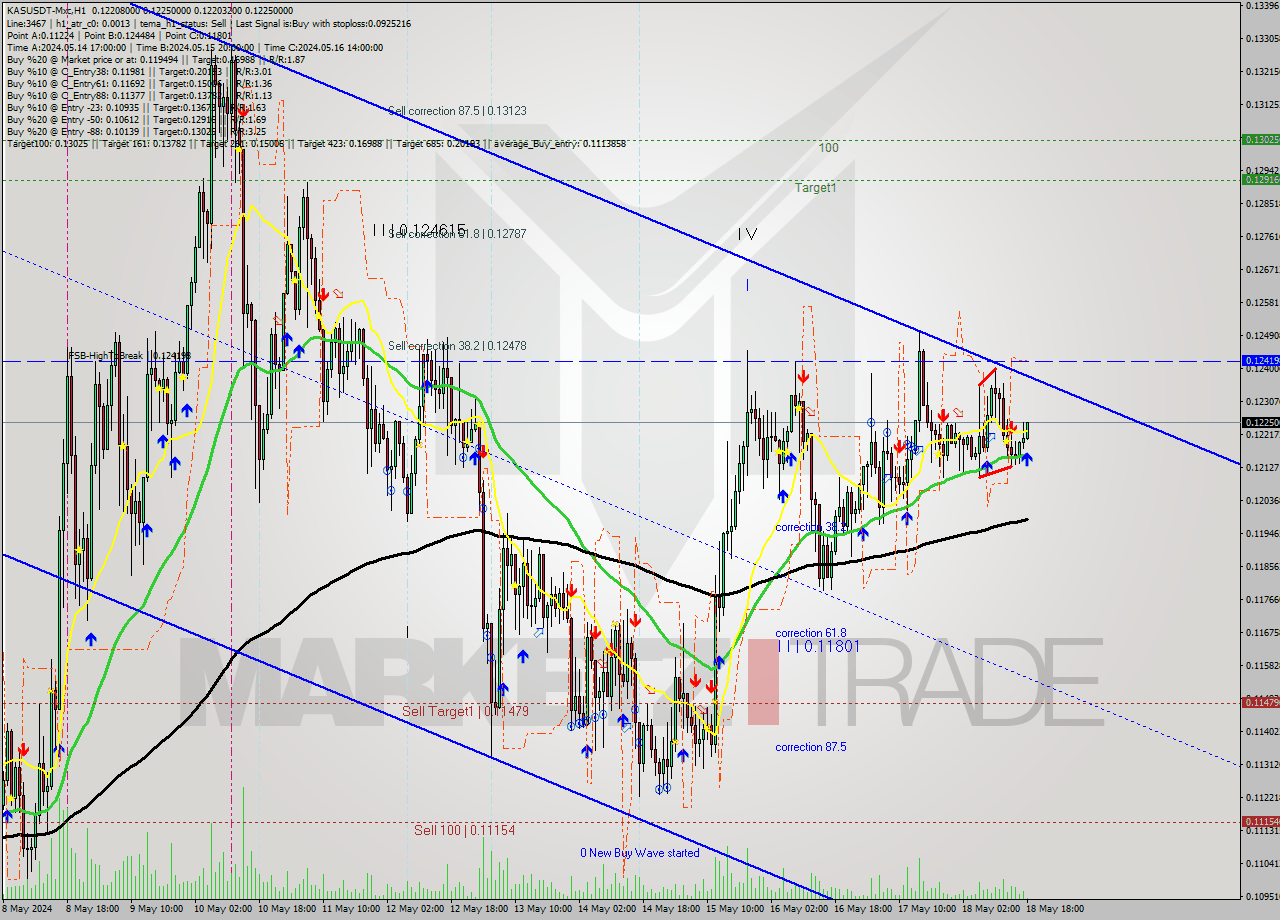Click the 'correction 61.8' label
The image size is (1280, 920).
811,633
